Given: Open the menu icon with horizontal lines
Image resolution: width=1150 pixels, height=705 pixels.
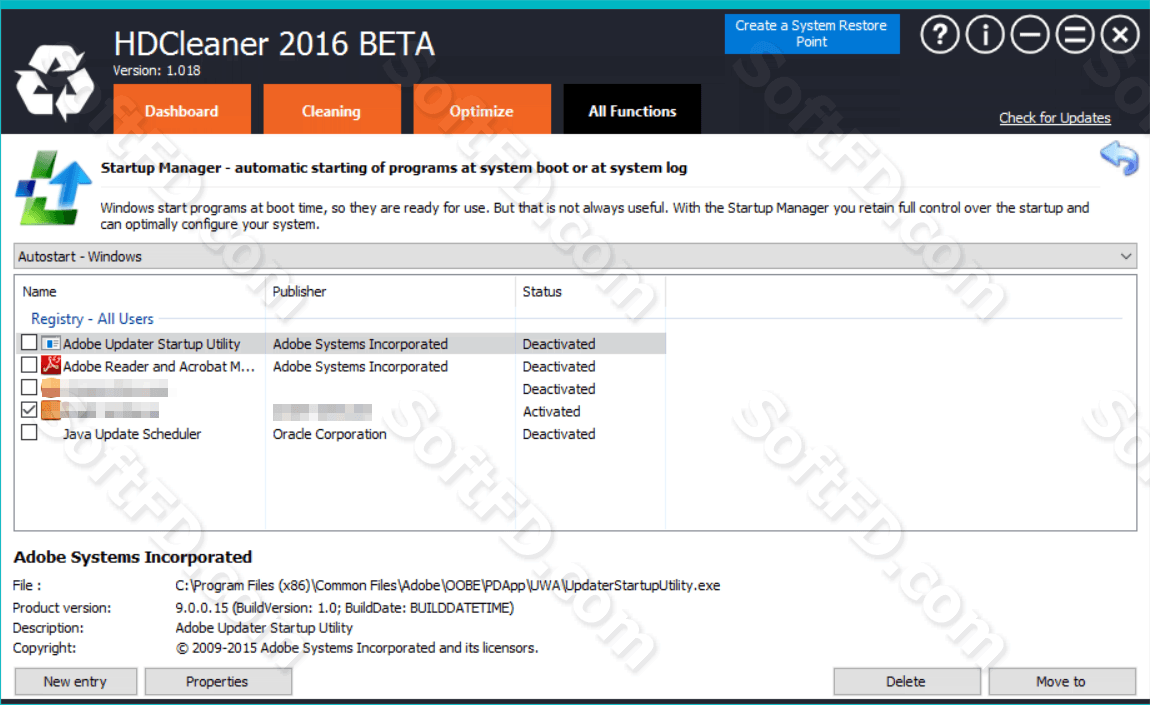Looking at the screenshot, I should pyautogui.click(x=1074, y=34).
